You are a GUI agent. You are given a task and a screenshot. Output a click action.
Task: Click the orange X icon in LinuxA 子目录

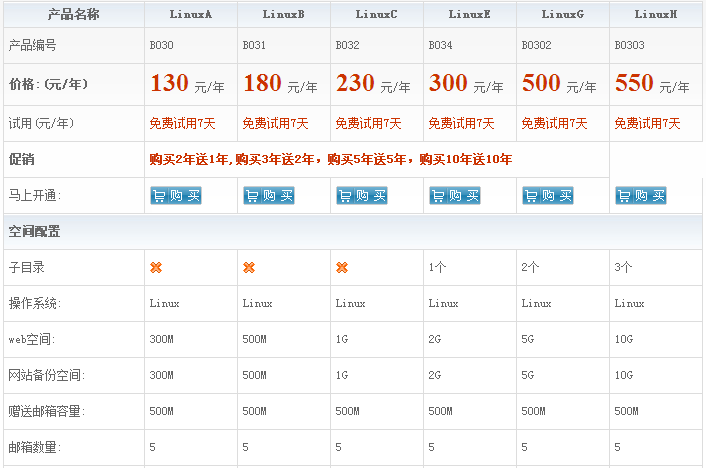[x=156, y=268]
